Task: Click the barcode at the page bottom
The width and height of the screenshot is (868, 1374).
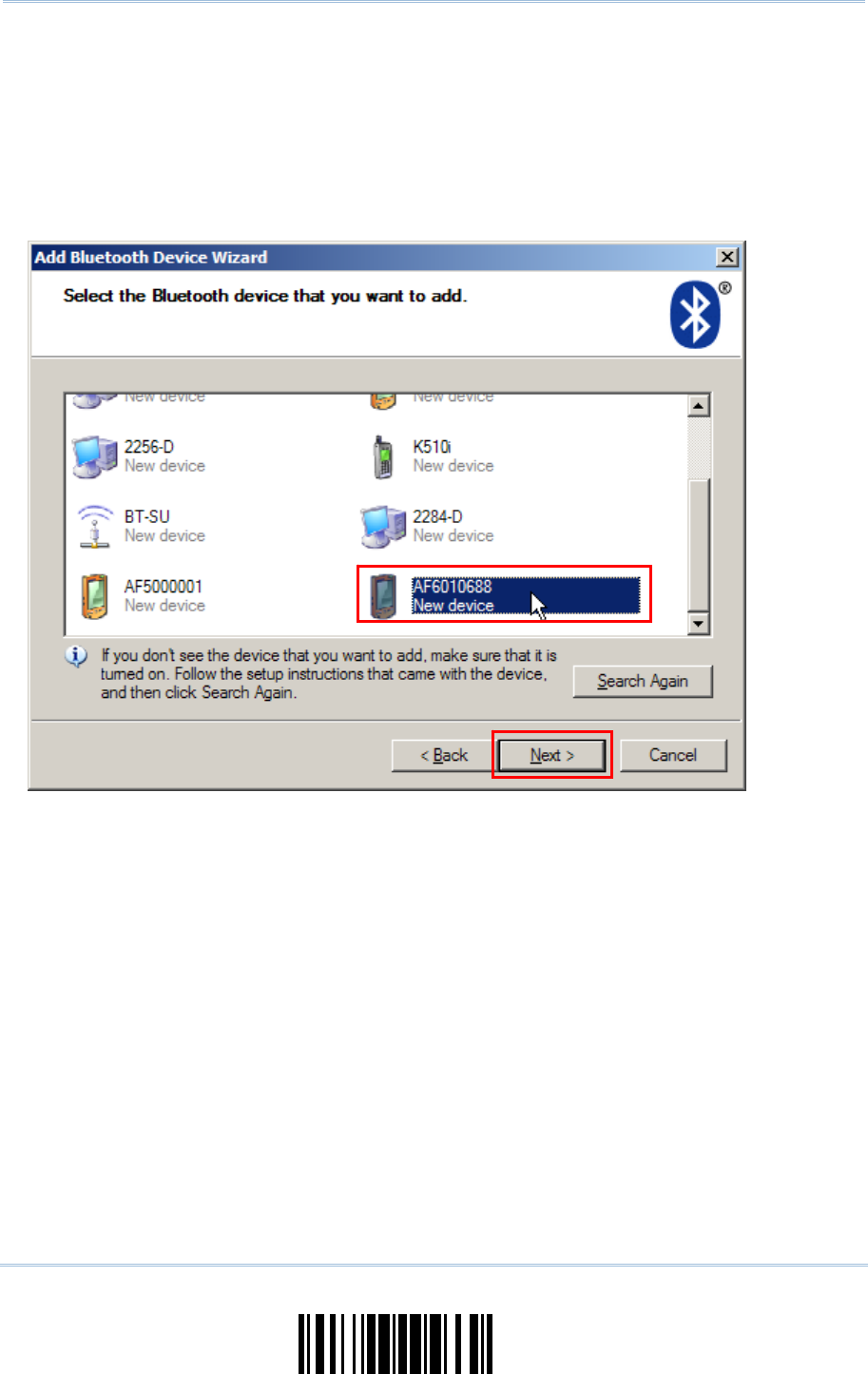Action: pos(395,1344)
